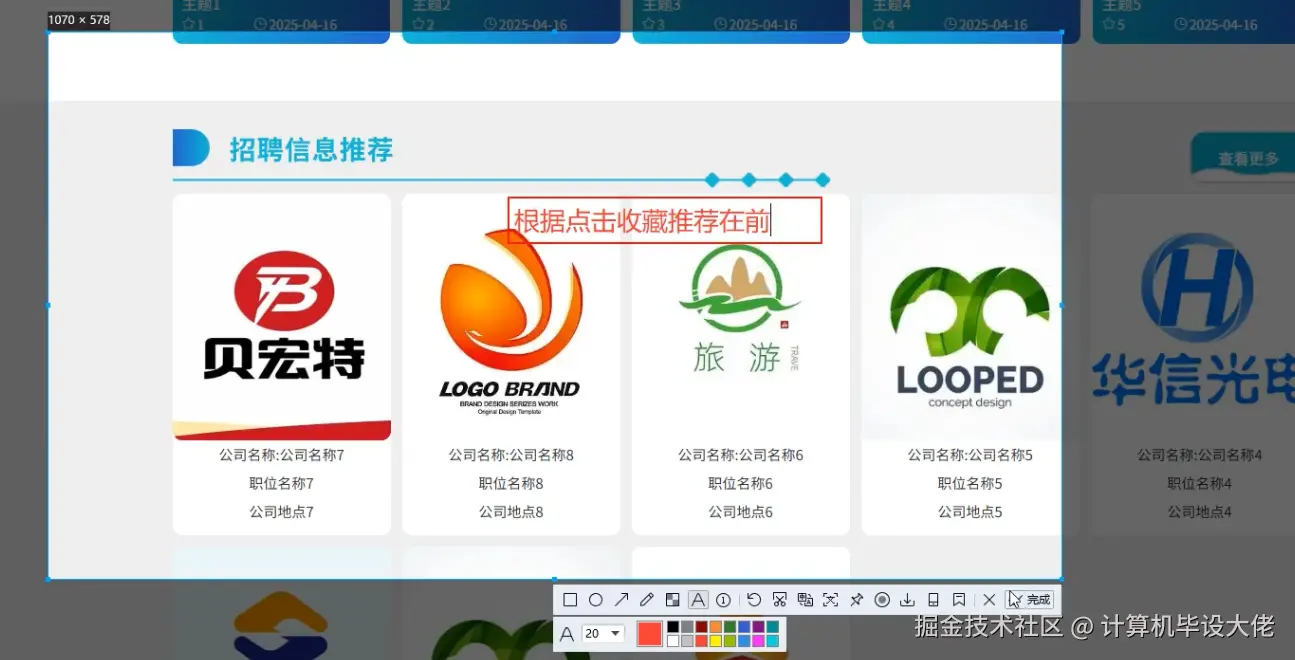Viewport: 1295px width, 660px height.
Task: Click the screen record icon
Action: click(881, 599)
